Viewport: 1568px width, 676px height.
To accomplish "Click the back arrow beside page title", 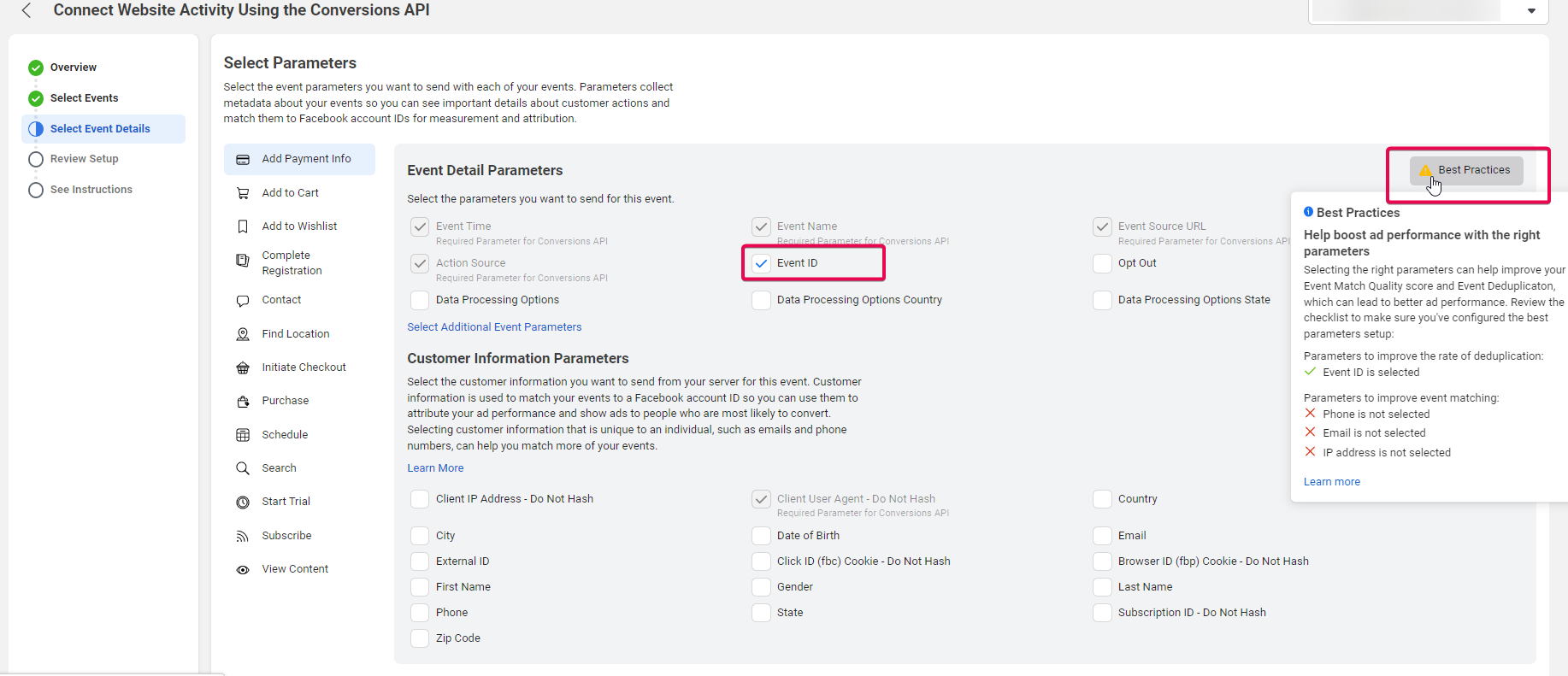I will 27,10.
